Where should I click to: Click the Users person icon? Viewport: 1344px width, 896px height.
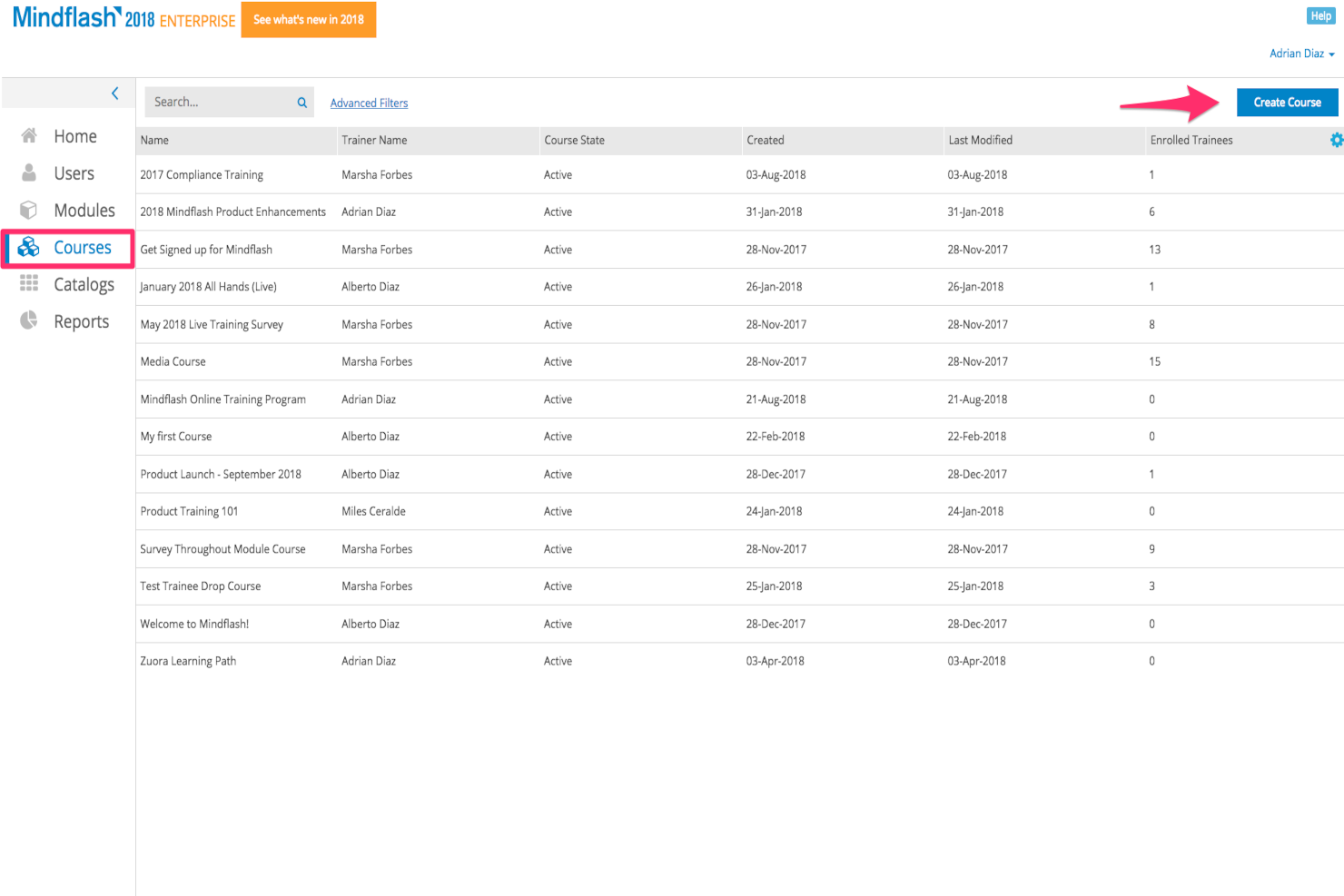click(x=29, y=172)
